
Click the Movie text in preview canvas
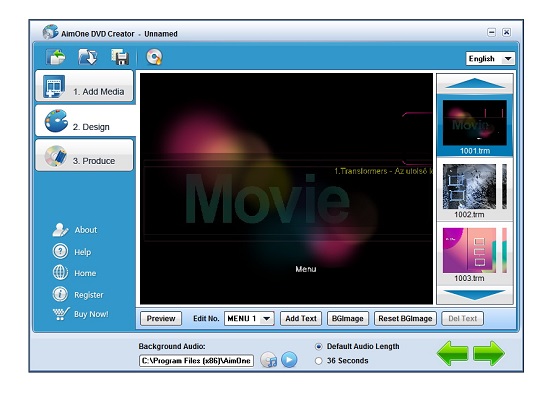(x=267, y=199)
